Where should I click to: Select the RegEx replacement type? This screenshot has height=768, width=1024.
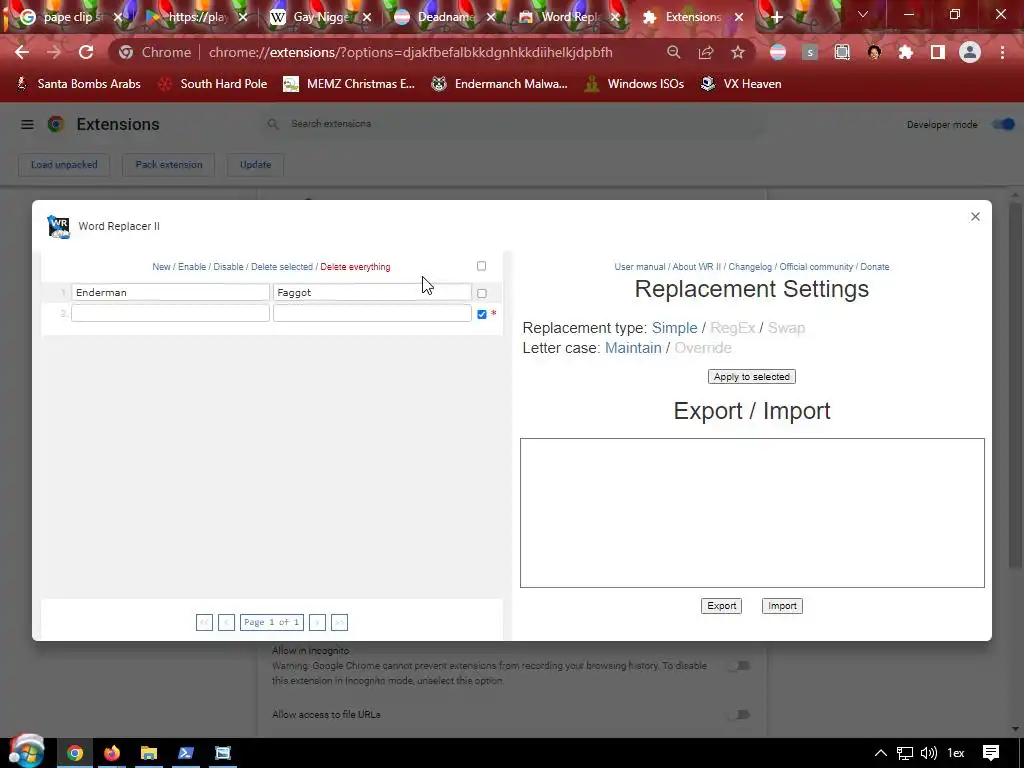coord(733,328)
